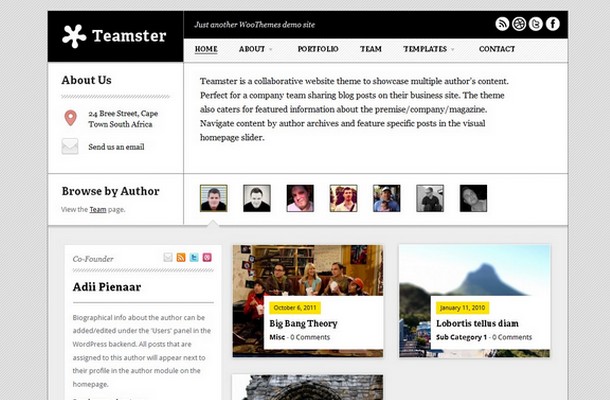
Task: Open the RSS feed icon in header
Action: 502,24
